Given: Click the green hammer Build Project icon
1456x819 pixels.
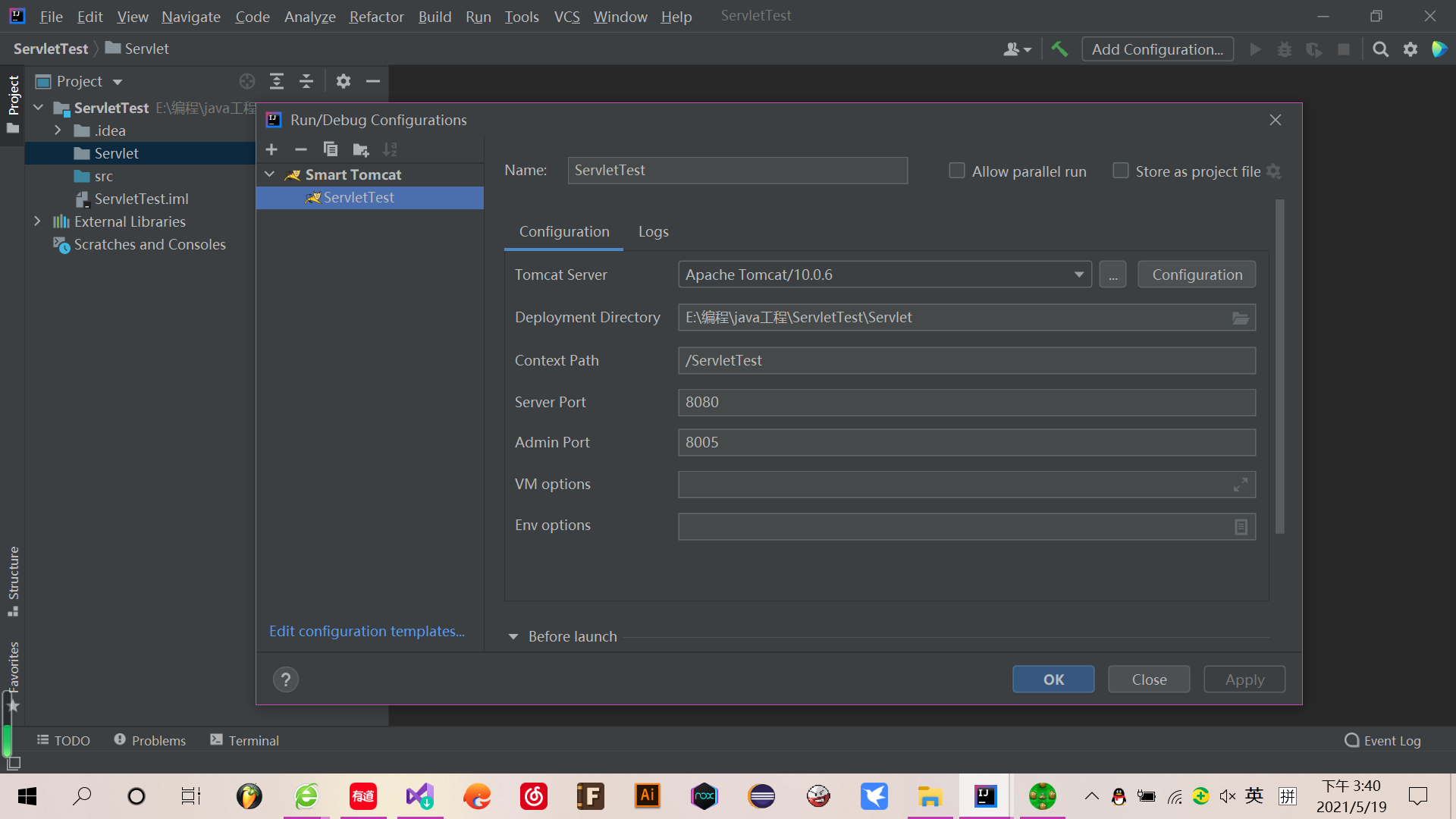Looking at the screenshot, I should click(x=1059, y=49).
